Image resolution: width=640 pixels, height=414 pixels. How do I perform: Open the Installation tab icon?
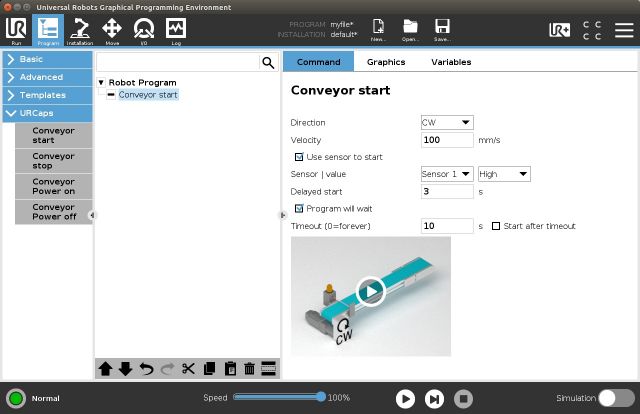point(79,29)
